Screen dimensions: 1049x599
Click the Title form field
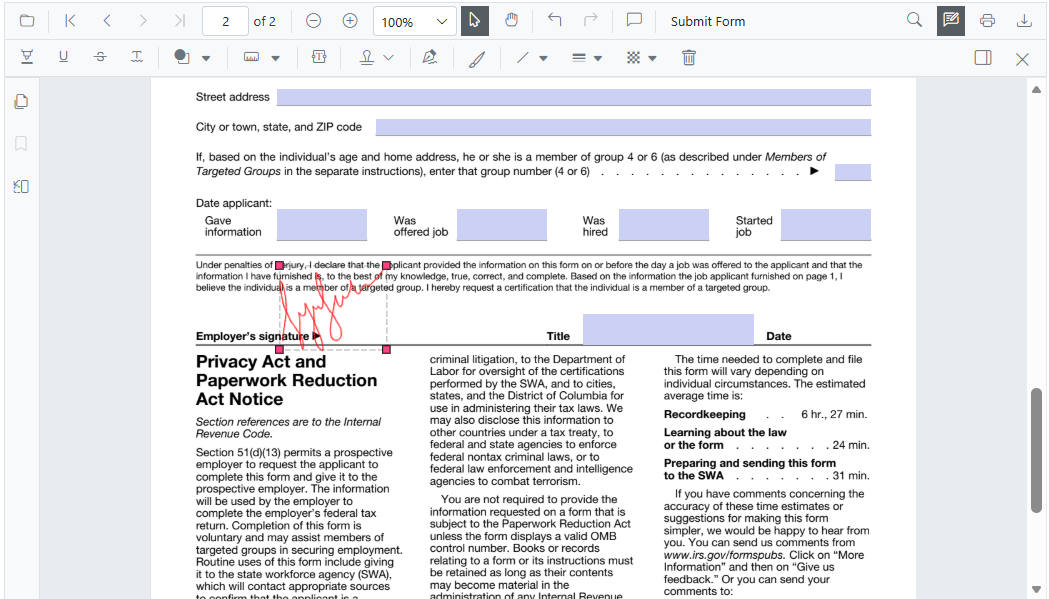point(668,329)
